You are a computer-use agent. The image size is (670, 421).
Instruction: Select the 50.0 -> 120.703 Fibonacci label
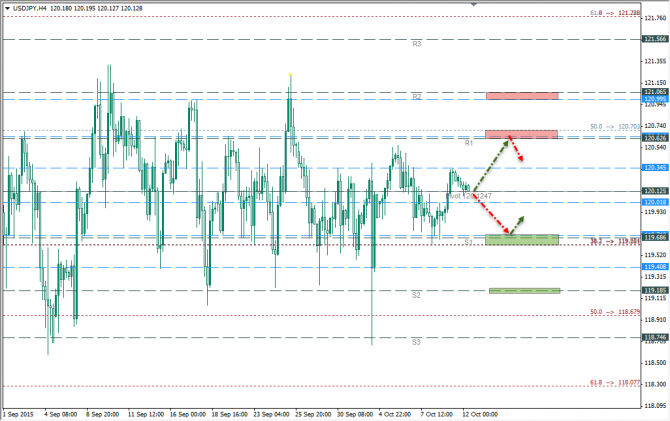click(x=615, y=127)
